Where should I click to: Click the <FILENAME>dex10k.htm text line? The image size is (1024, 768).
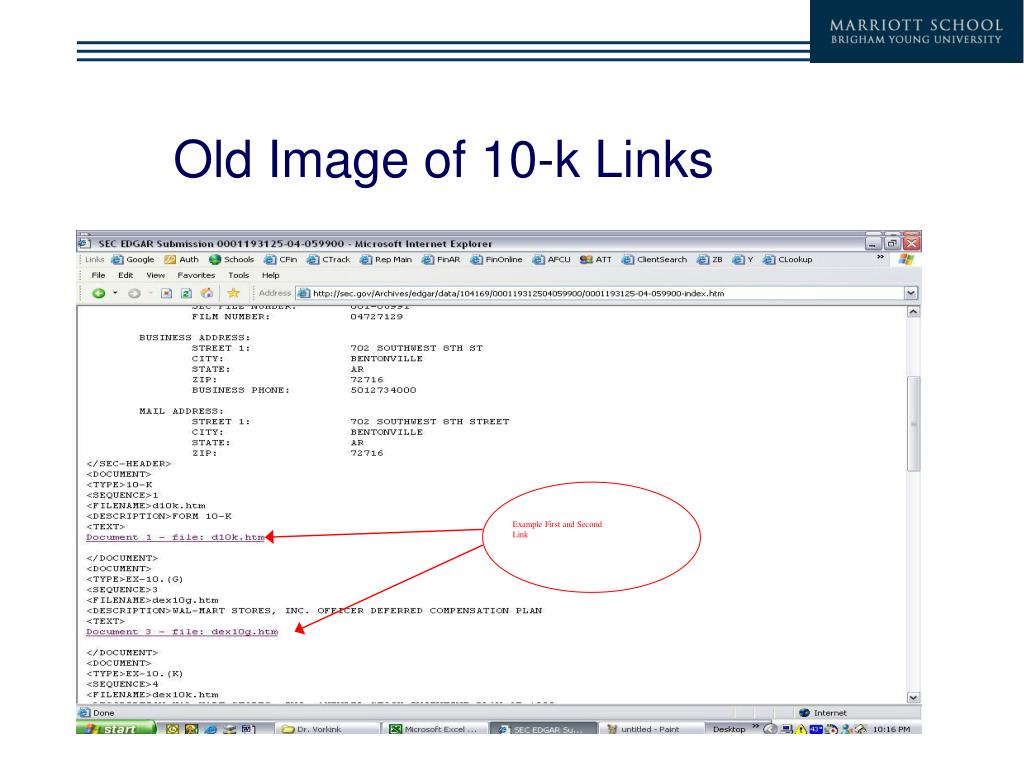152,695
